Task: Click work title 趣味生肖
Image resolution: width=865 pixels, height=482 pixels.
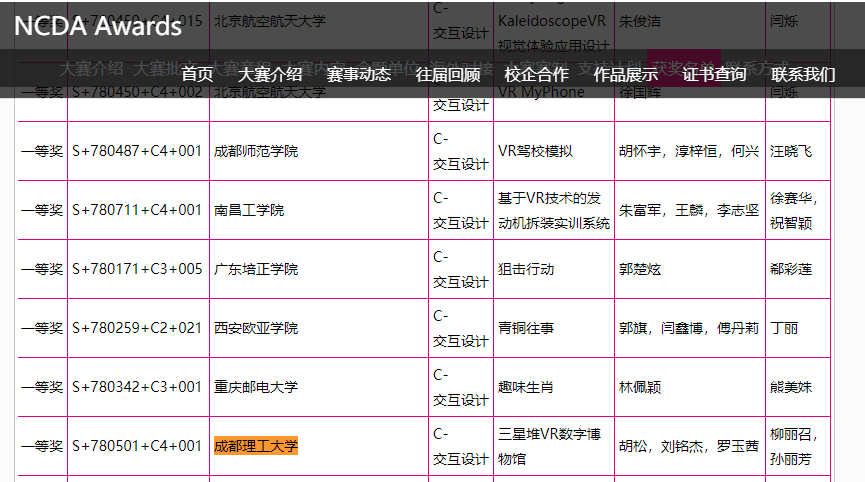Action: (526, 387)
